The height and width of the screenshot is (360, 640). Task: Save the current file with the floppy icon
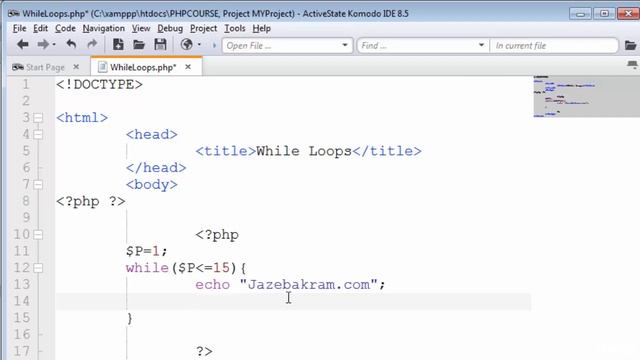coord(160,44)
